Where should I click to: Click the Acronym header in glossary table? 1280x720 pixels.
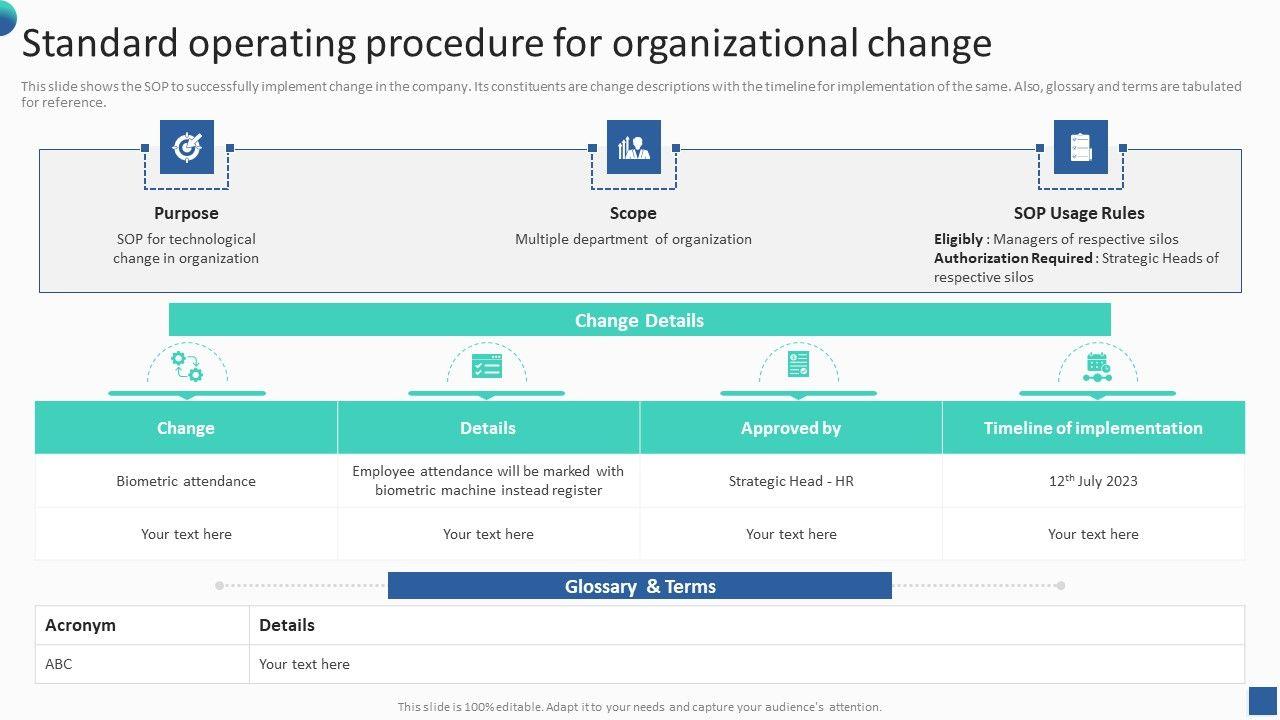(81, 625)
